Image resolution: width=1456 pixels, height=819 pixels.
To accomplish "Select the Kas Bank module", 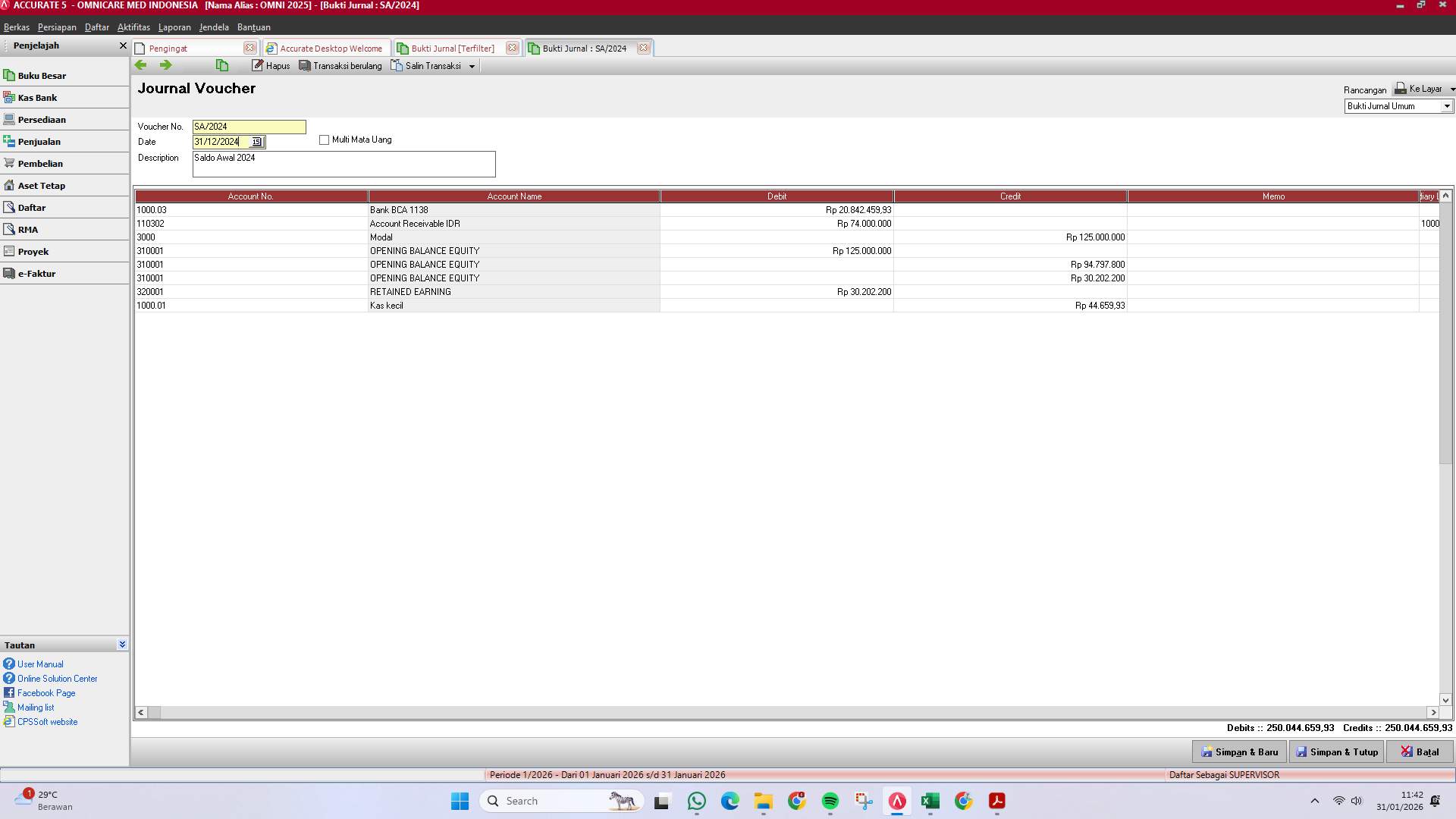I will (37, 97).
